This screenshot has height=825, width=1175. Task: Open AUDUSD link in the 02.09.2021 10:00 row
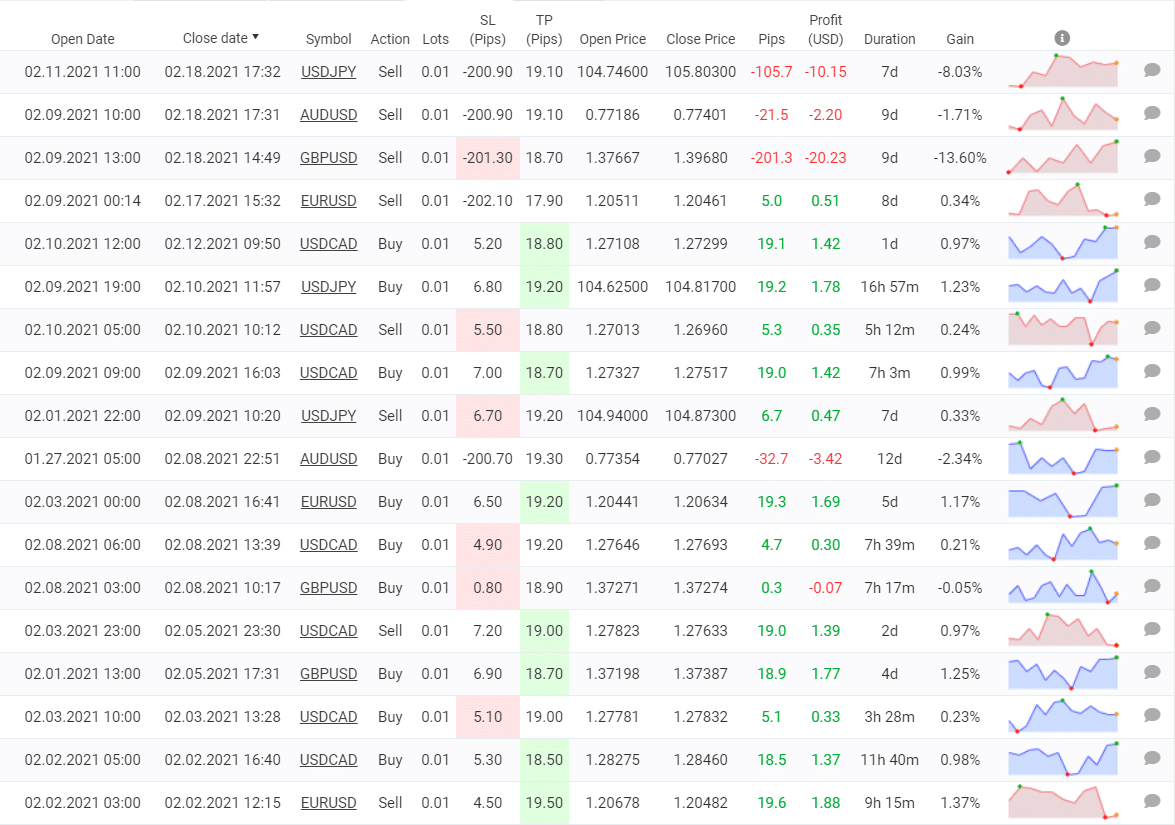pyautogui.click(x=328, y=115)
